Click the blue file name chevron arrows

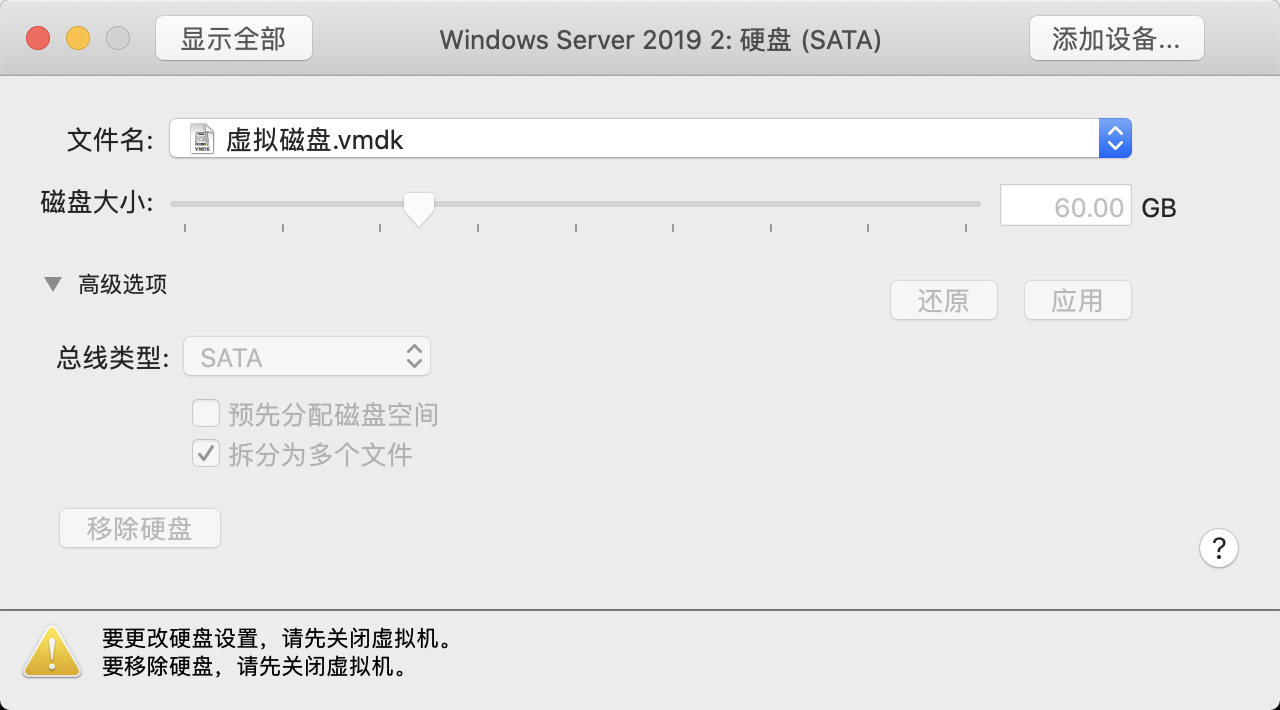click(1115, 139)
